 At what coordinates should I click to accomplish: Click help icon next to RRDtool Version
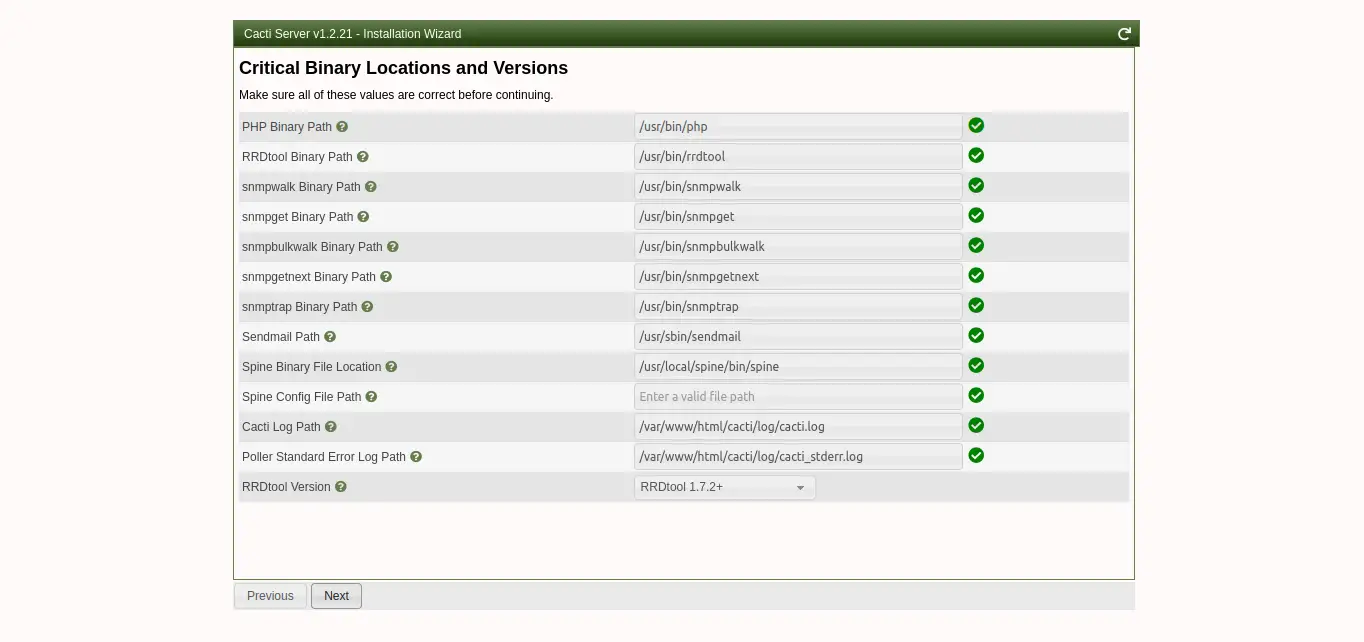341,487
